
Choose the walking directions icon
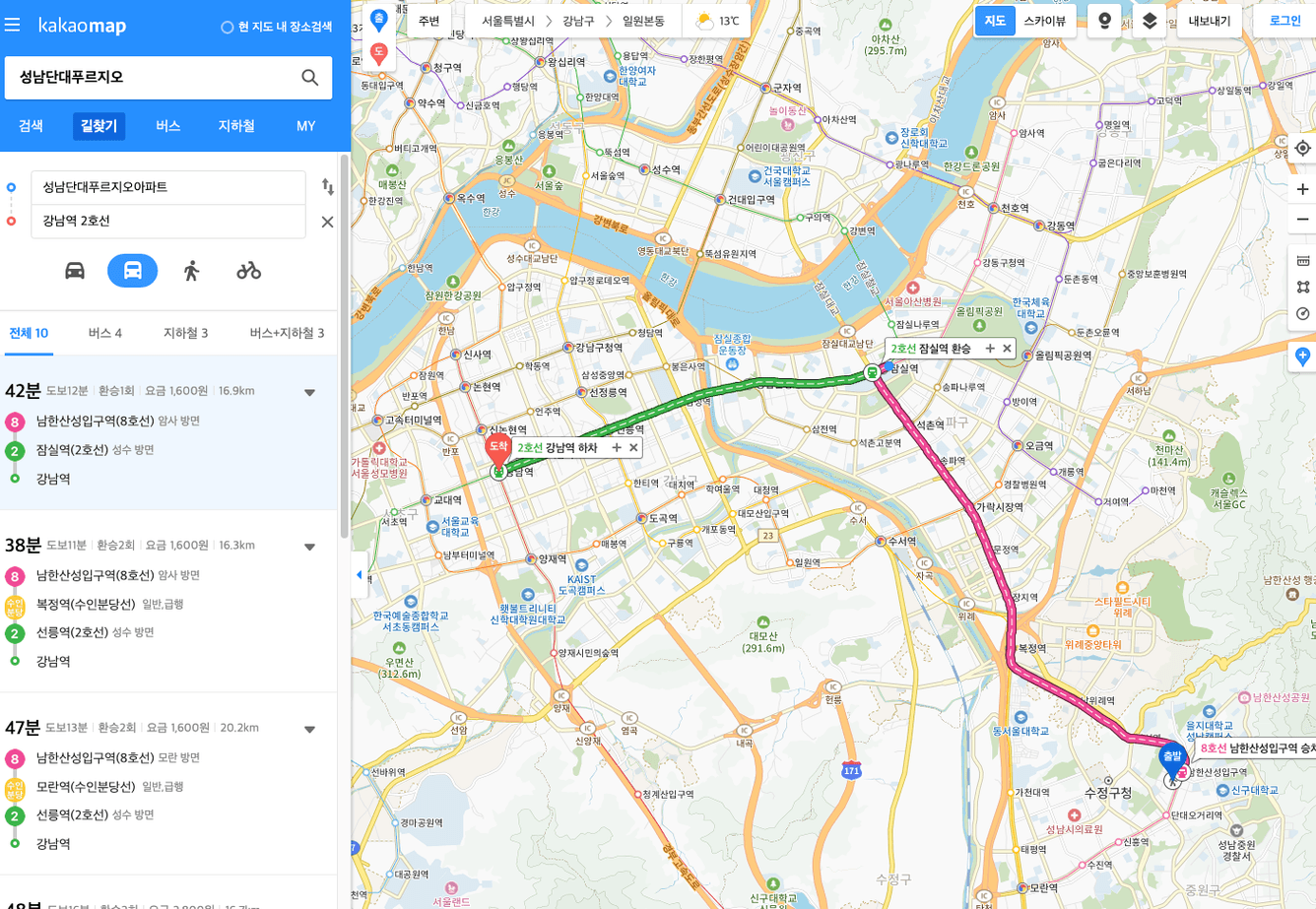(191, 271)
